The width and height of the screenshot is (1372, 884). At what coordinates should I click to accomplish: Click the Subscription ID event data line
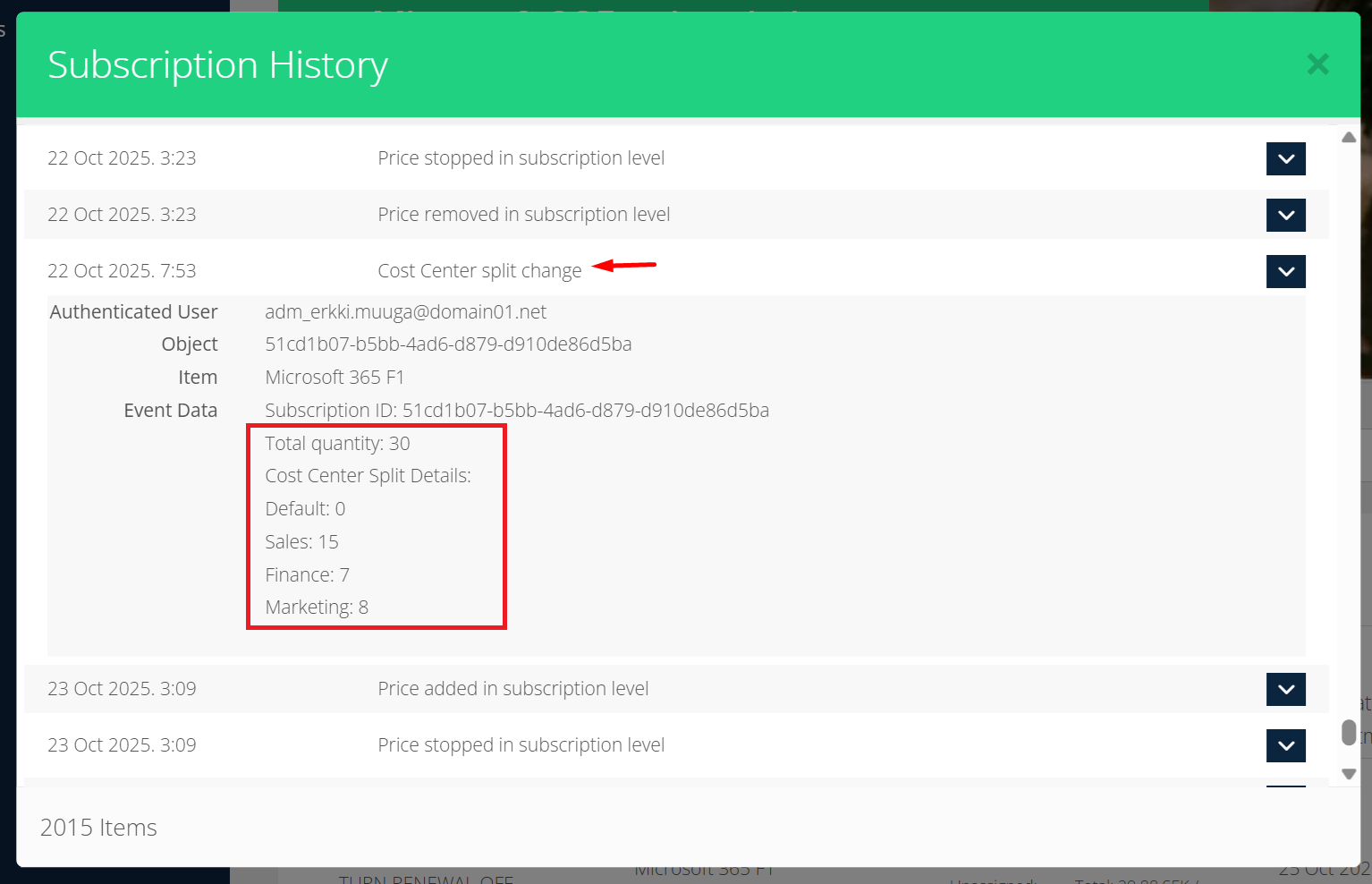click(x=517, y=411)
